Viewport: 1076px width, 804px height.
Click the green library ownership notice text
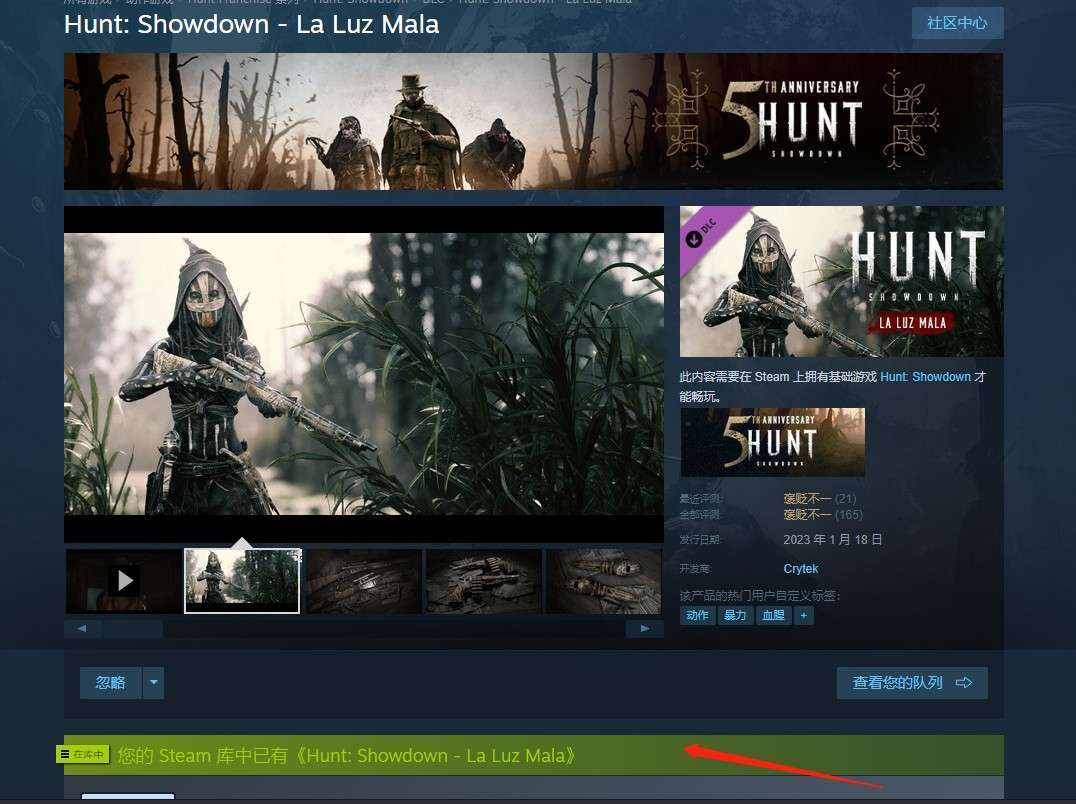(347, 755)
